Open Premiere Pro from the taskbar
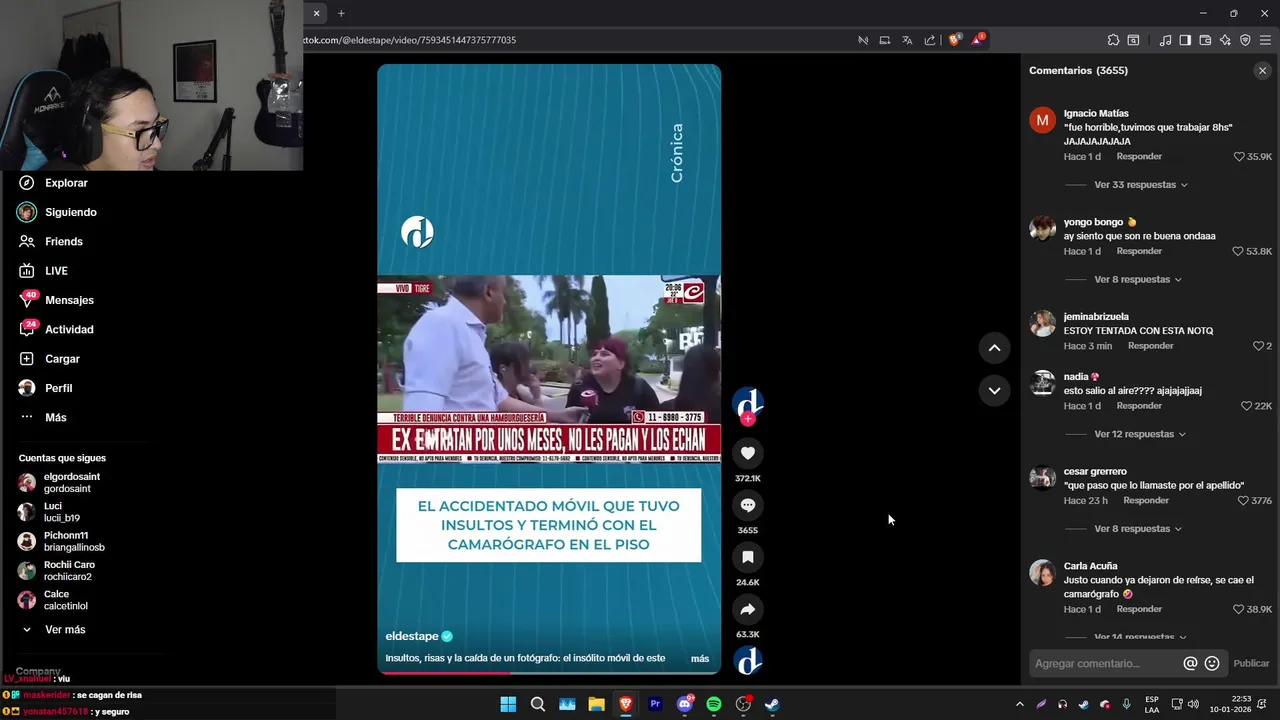The height and width of the screenshot is (720, 1280). point(655,704)
